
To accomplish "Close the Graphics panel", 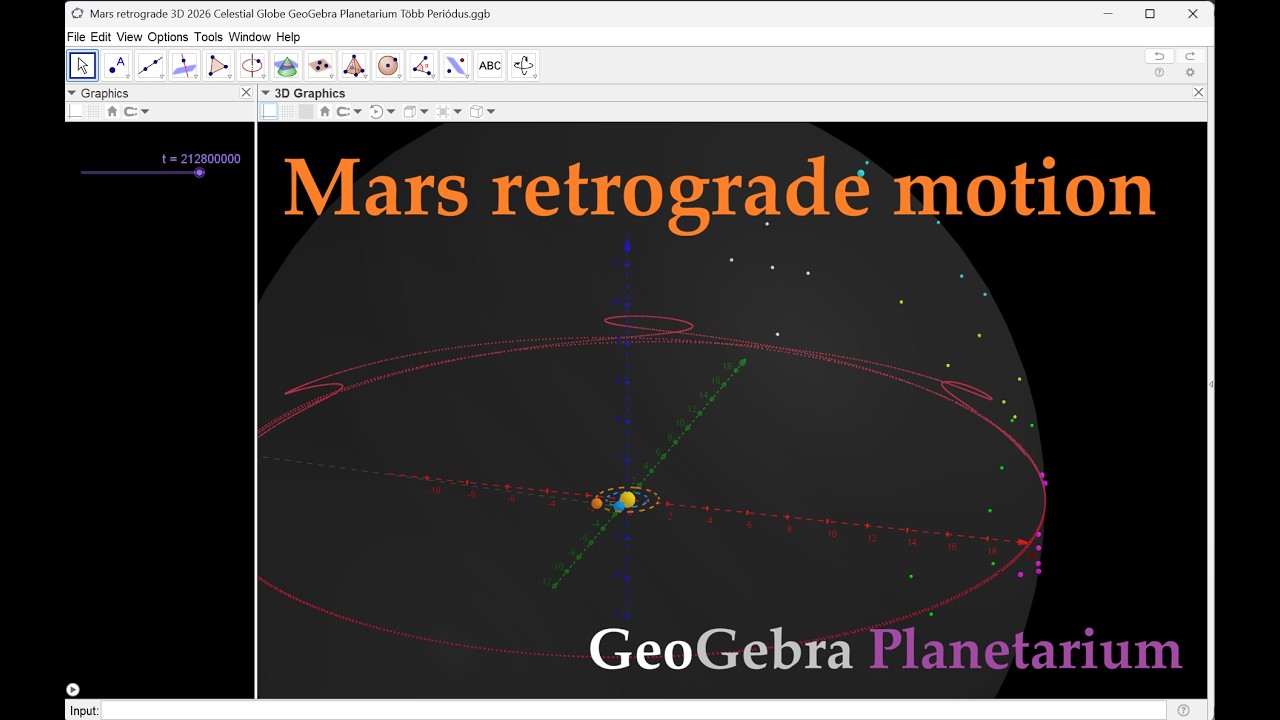I will 246,93.
